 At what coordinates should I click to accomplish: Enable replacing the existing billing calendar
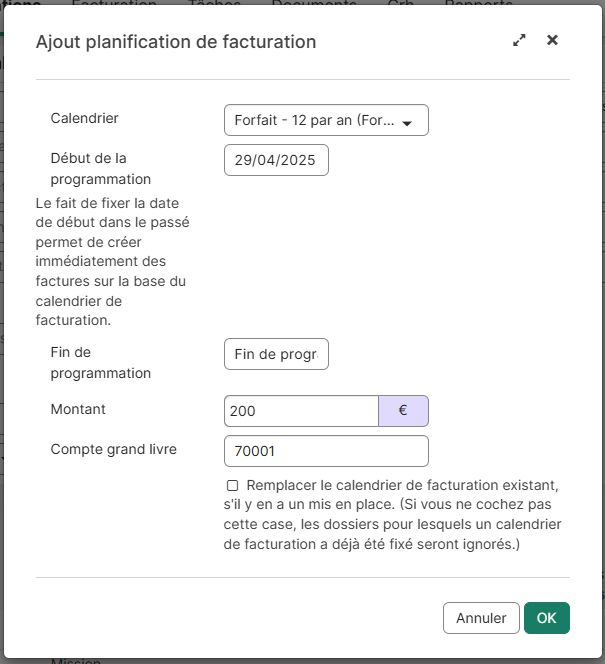point(232,485)
